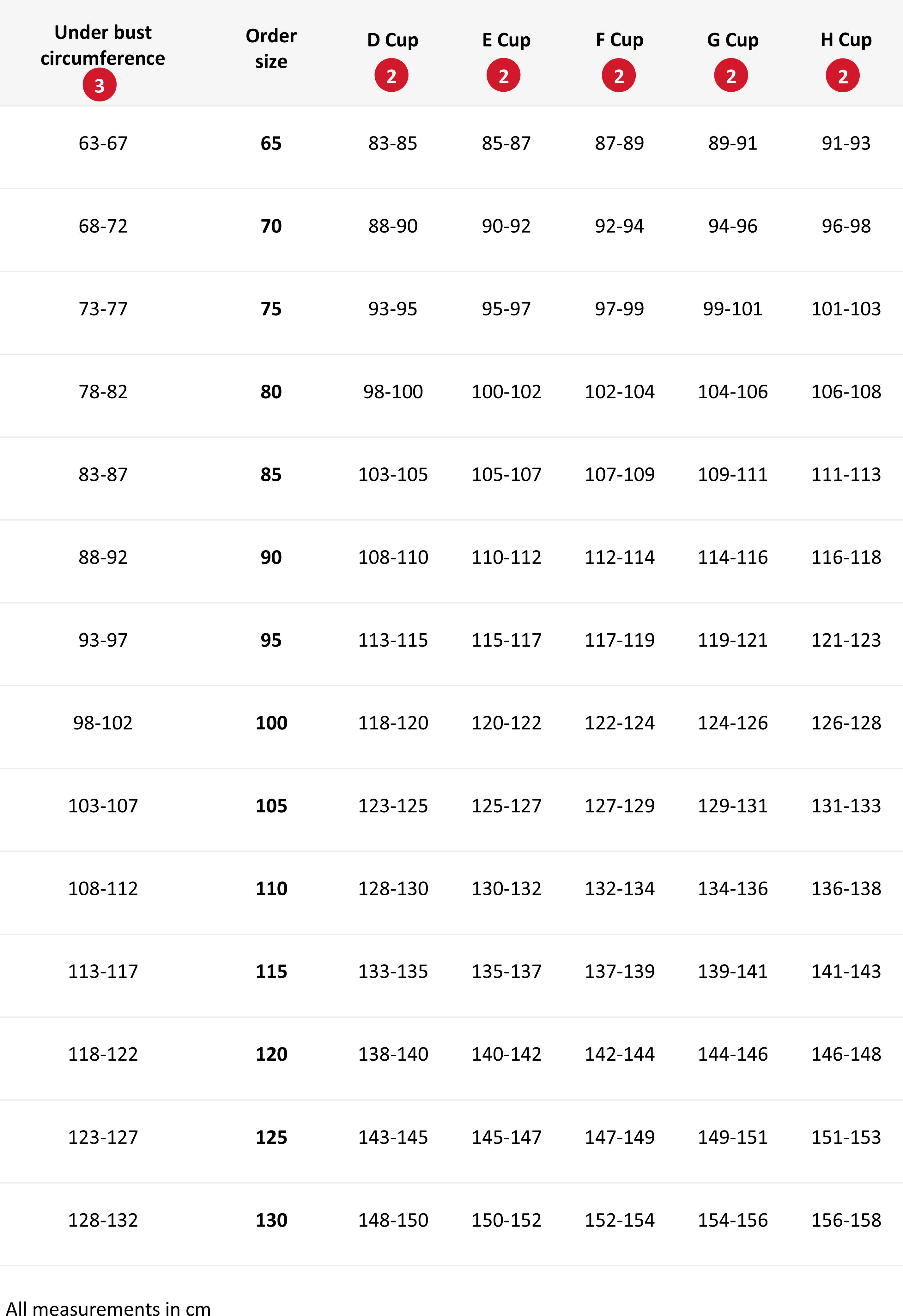The height and width of the screenshot is (1316, 903).
Task: Click the red badge 2 under D Cup
Action: coord(391,75)
